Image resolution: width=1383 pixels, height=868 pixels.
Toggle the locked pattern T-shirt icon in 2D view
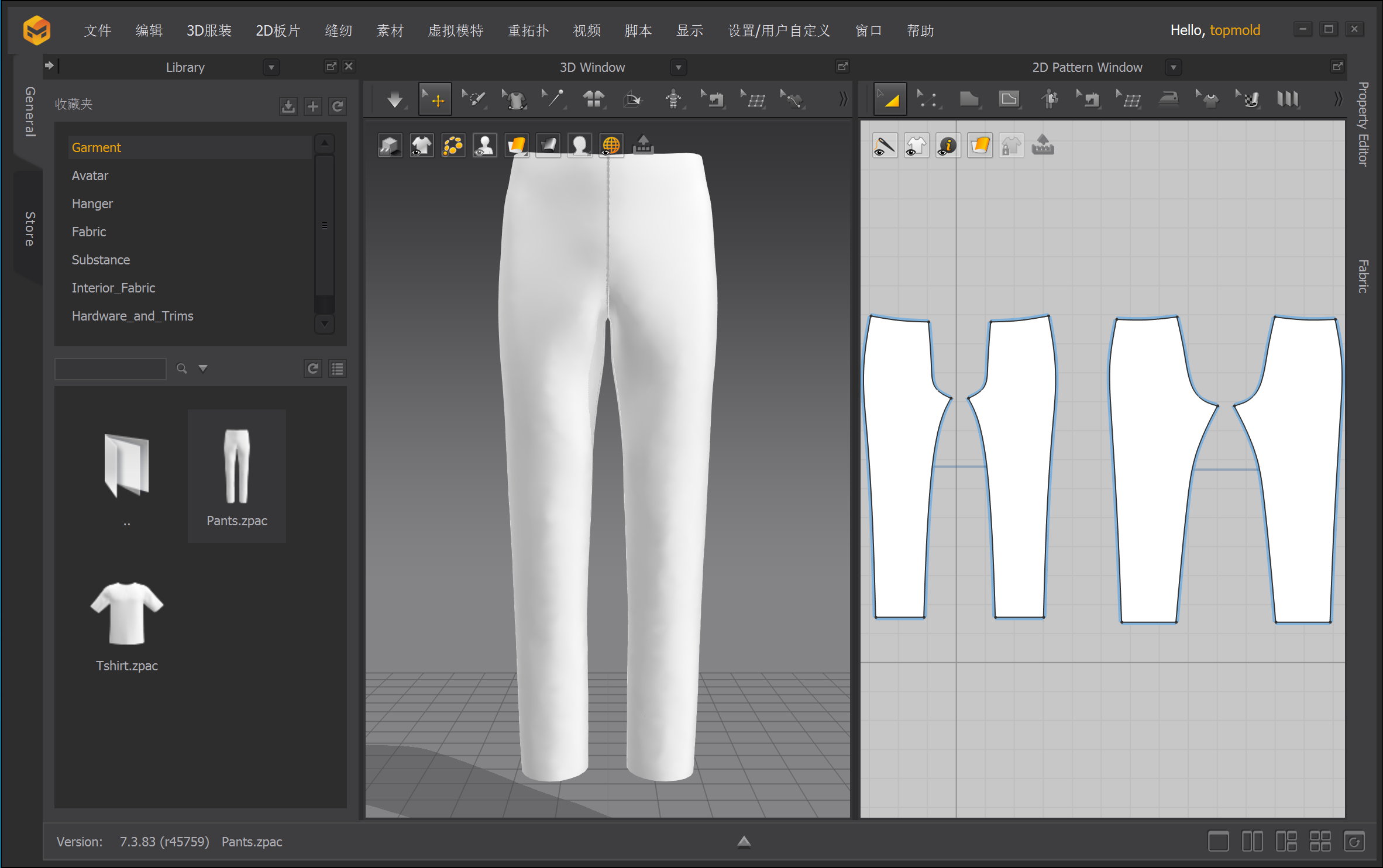(x=1012, y=146)
